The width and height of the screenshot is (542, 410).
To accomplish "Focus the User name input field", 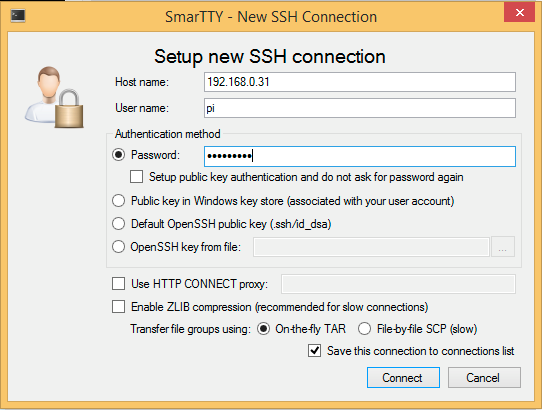I will point(360,108).
